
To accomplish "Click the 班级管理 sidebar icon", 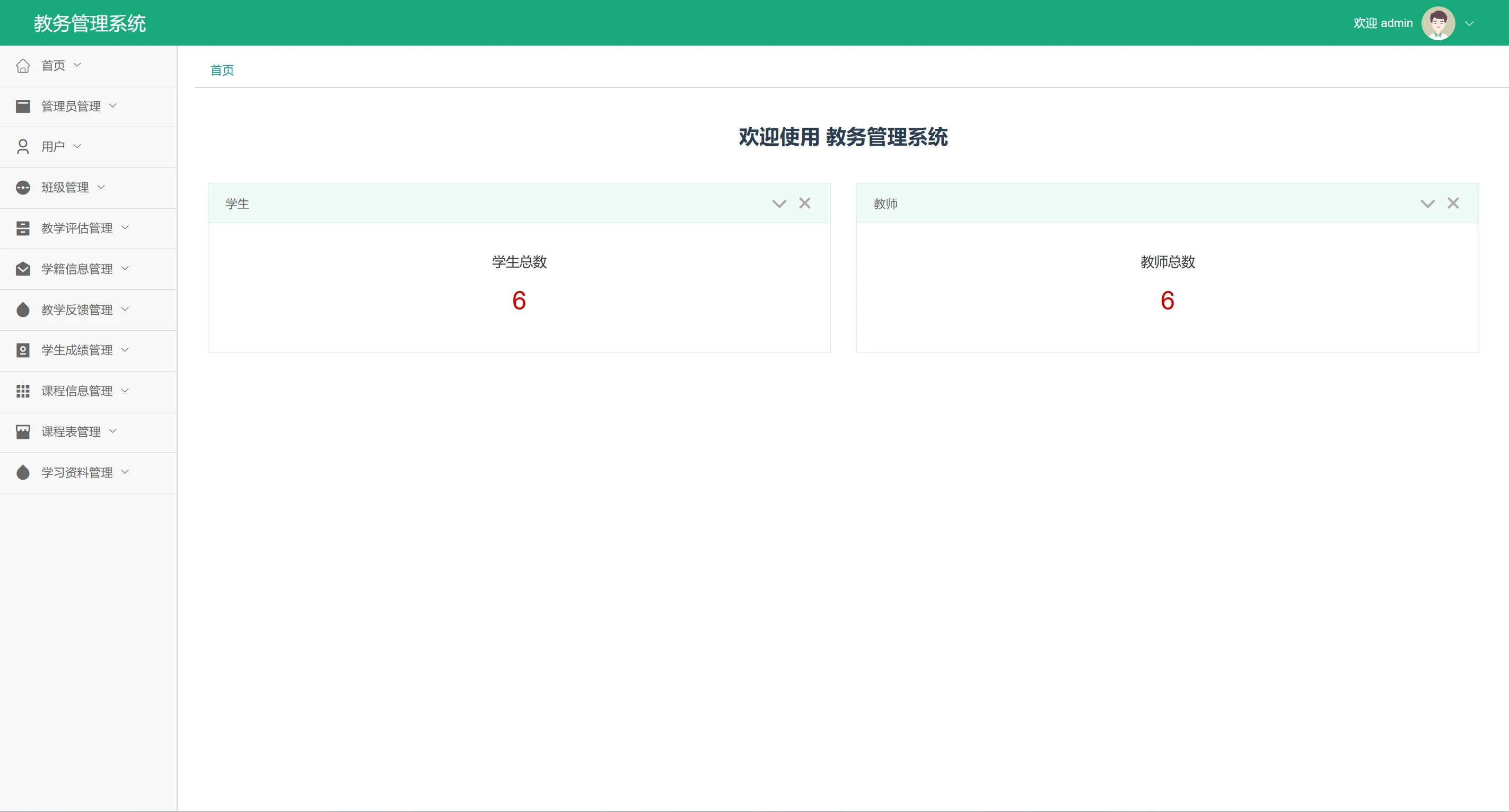I will point(23,187).
